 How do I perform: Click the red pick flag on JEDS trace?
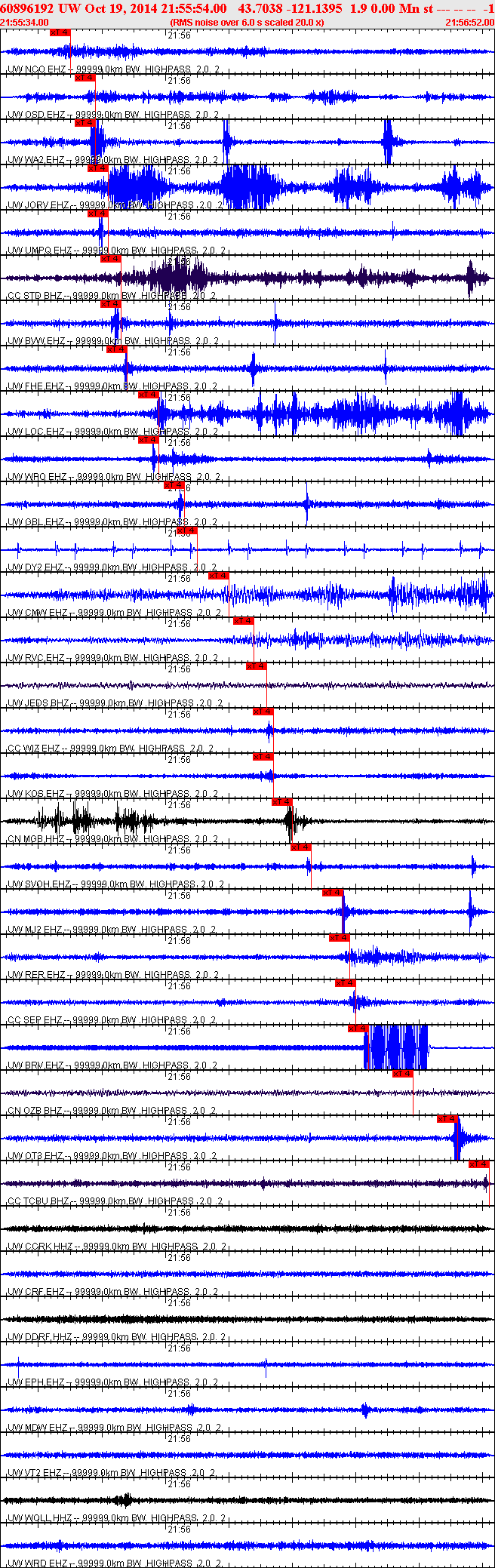pos(257,666)
